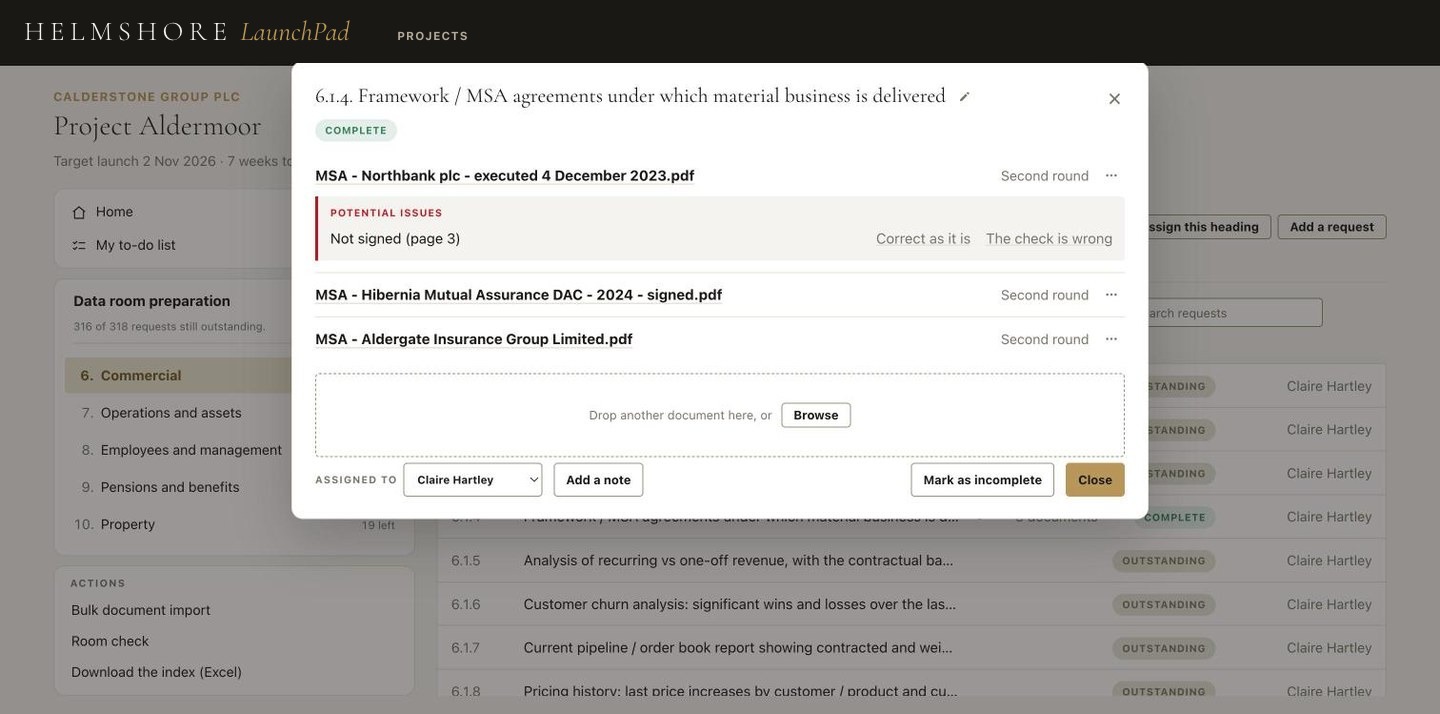The image size is (1440, 714).
Task: Close the dialog with the X icon
Action: 1114,99
